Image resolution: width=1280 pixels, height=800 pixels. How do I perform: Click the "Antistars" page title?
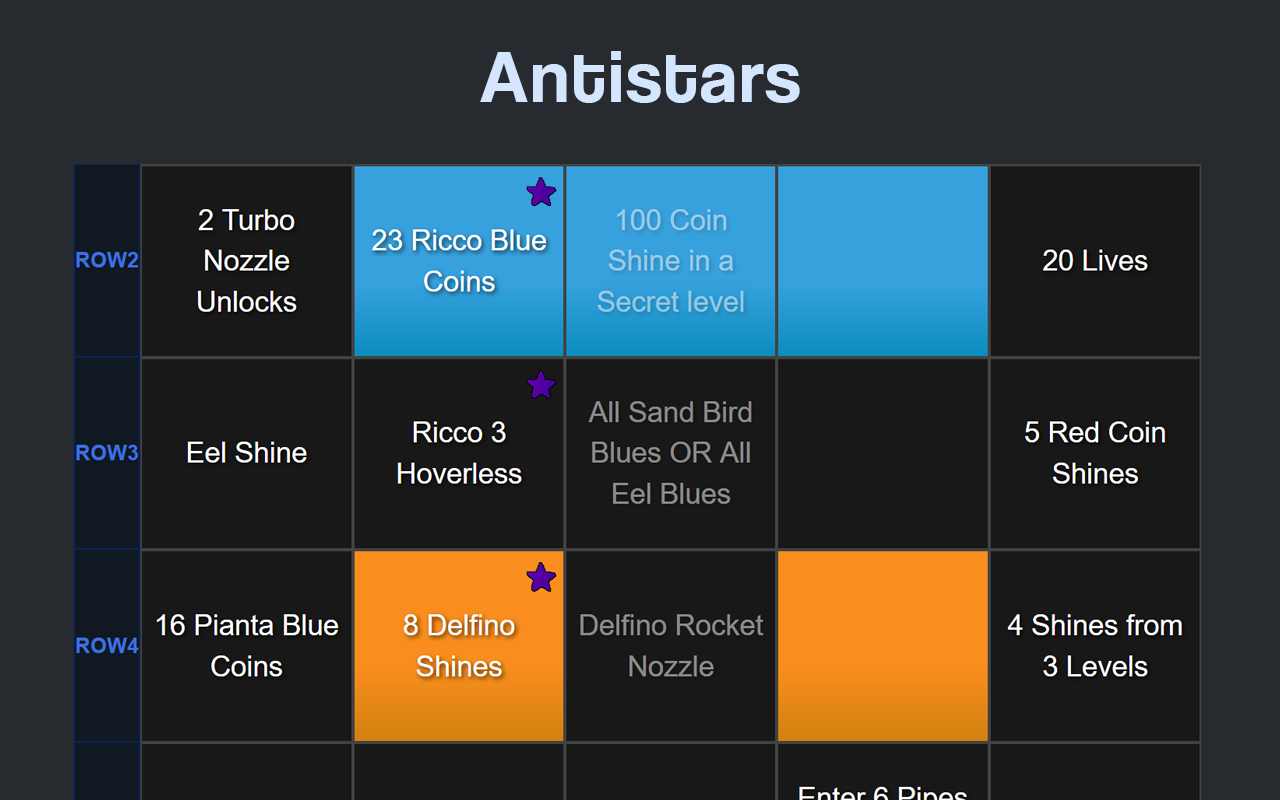(639, 75)
